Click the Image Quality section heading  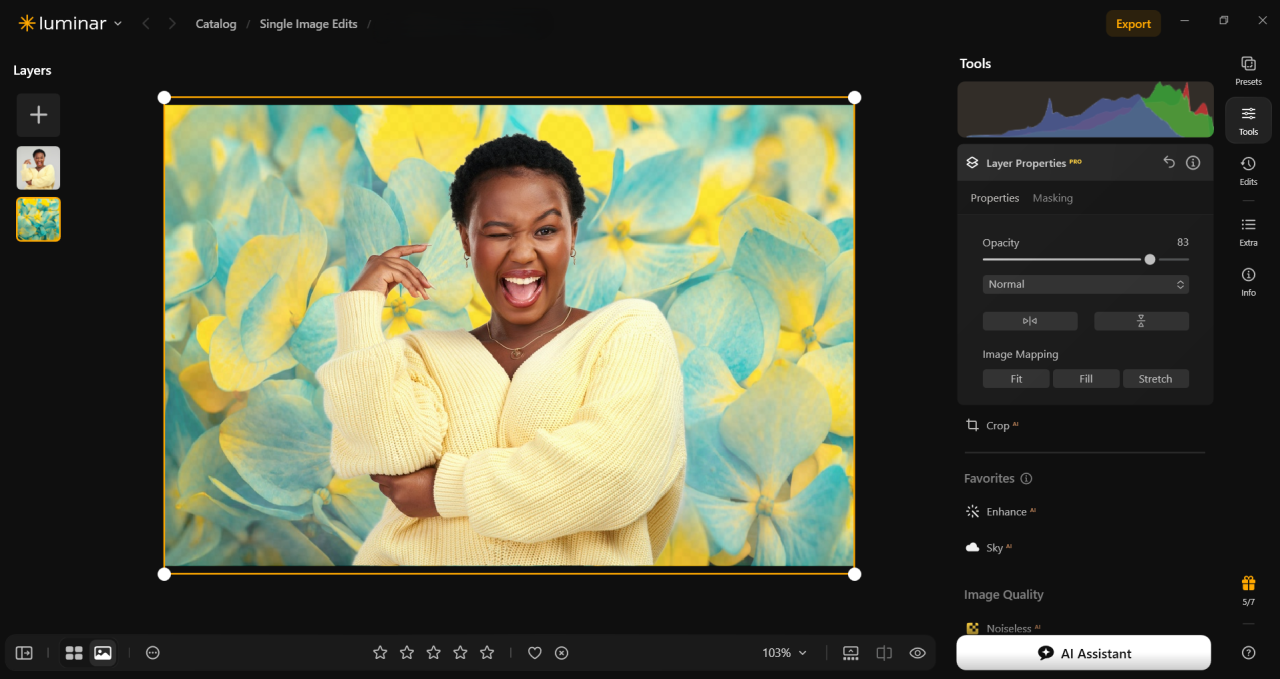(1003, 594)
